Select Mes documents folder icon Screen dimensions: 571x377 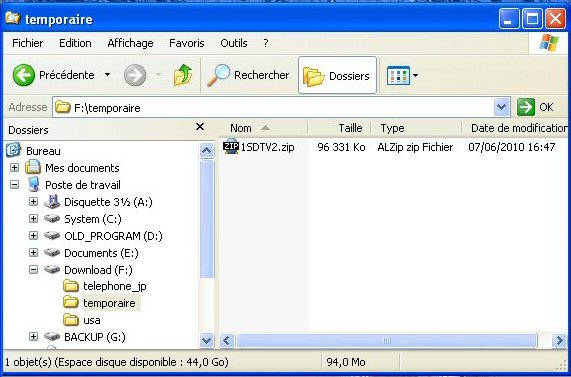pos(33,167)
